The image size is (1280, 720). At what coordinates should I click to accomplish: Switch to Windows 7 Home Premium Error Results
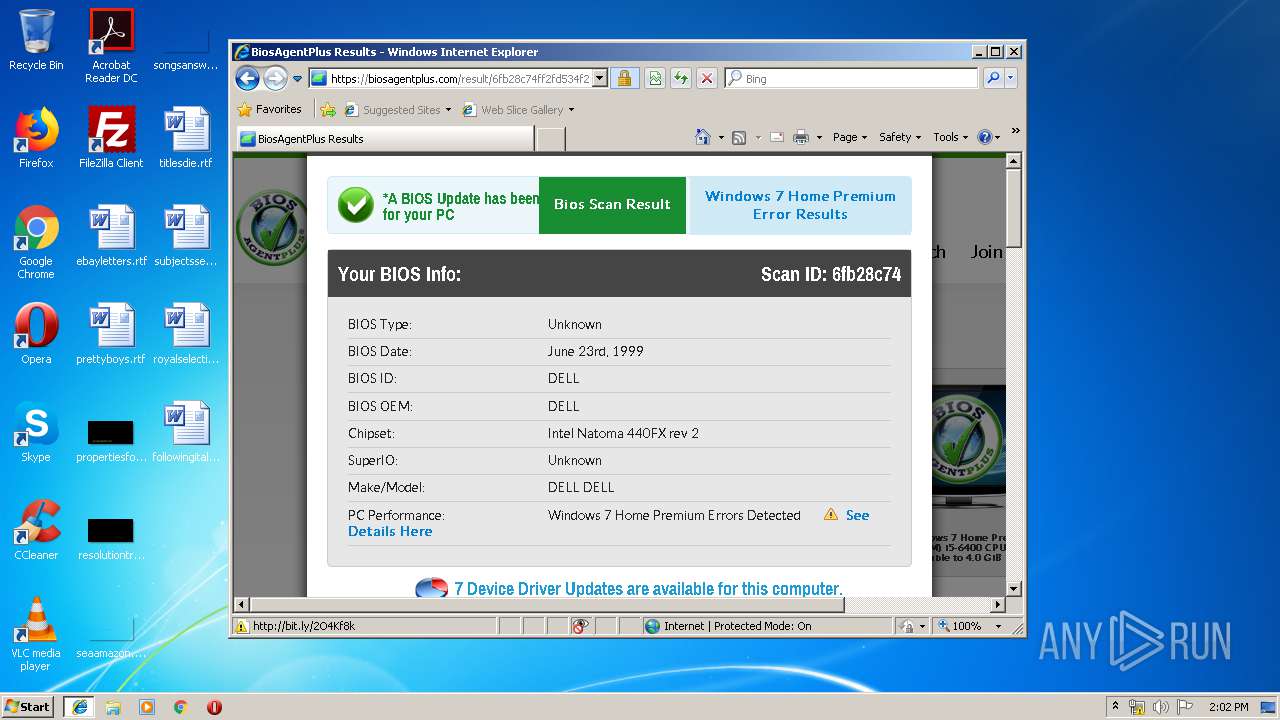(x=800, y=205)
